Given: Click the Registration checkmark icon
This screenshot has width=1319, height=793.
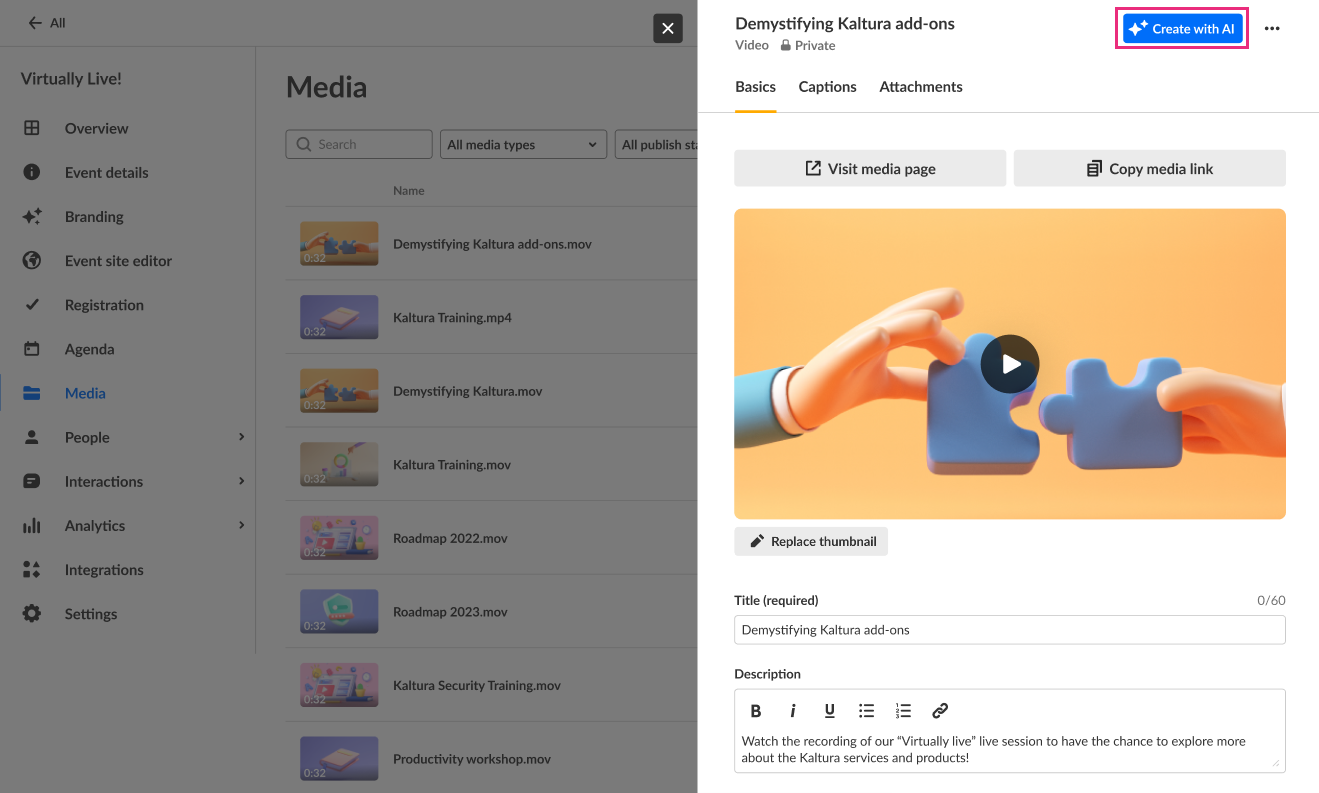Looking at the screenshot, I should (x=32, y=304).
